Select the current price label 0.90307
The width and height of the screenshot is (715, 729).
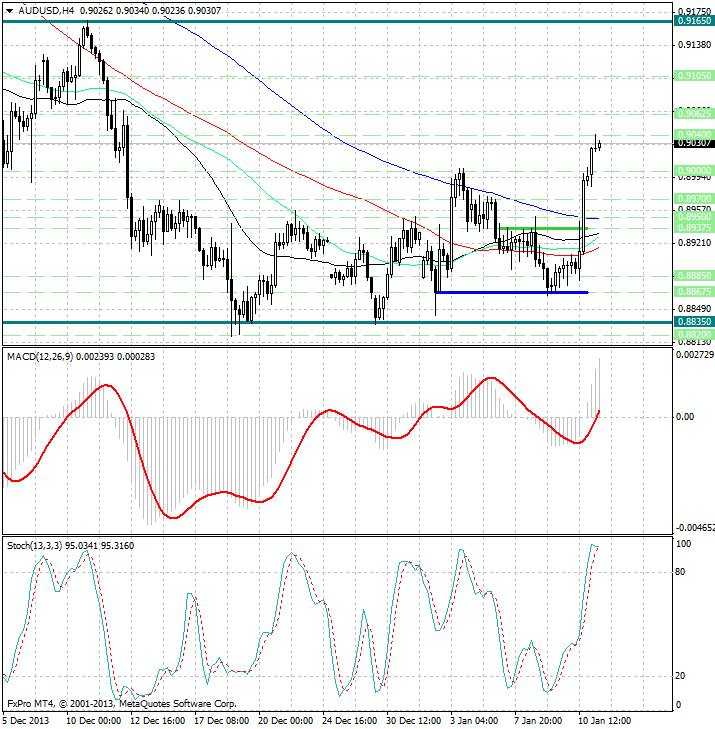point(694,143)
